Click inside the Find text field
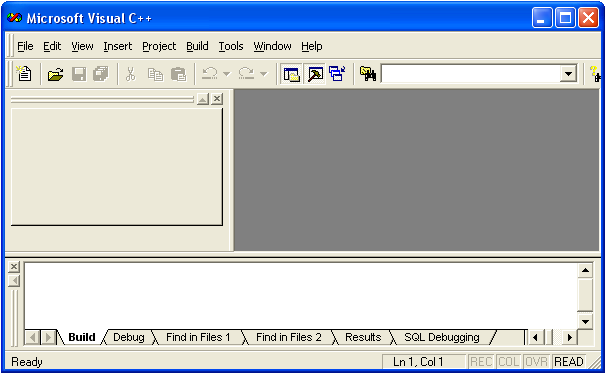This screenshot has width=606, height=374. click(x=470, y=74)
